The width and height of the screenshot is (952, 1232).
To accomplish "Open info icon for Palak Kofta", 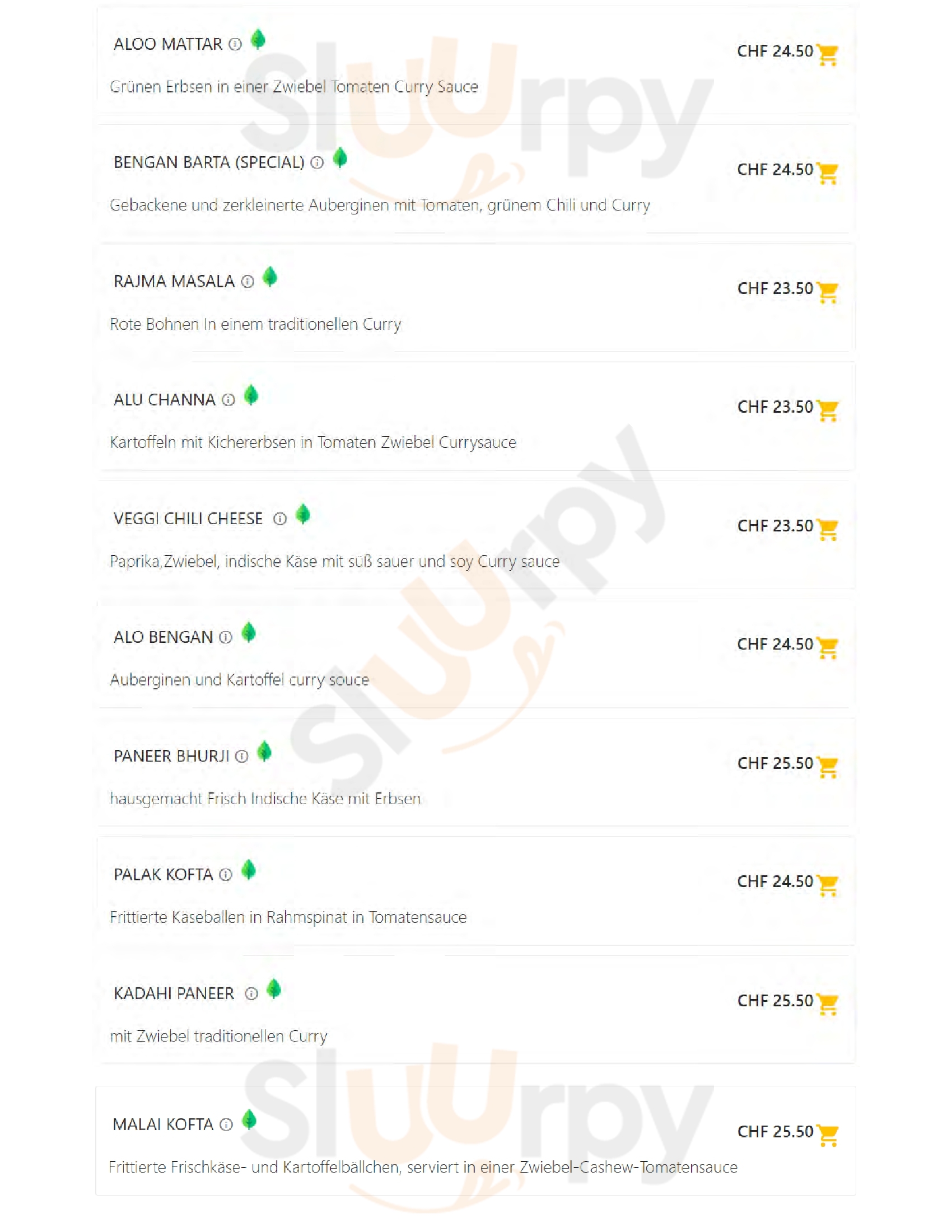I will pos(226,875).
